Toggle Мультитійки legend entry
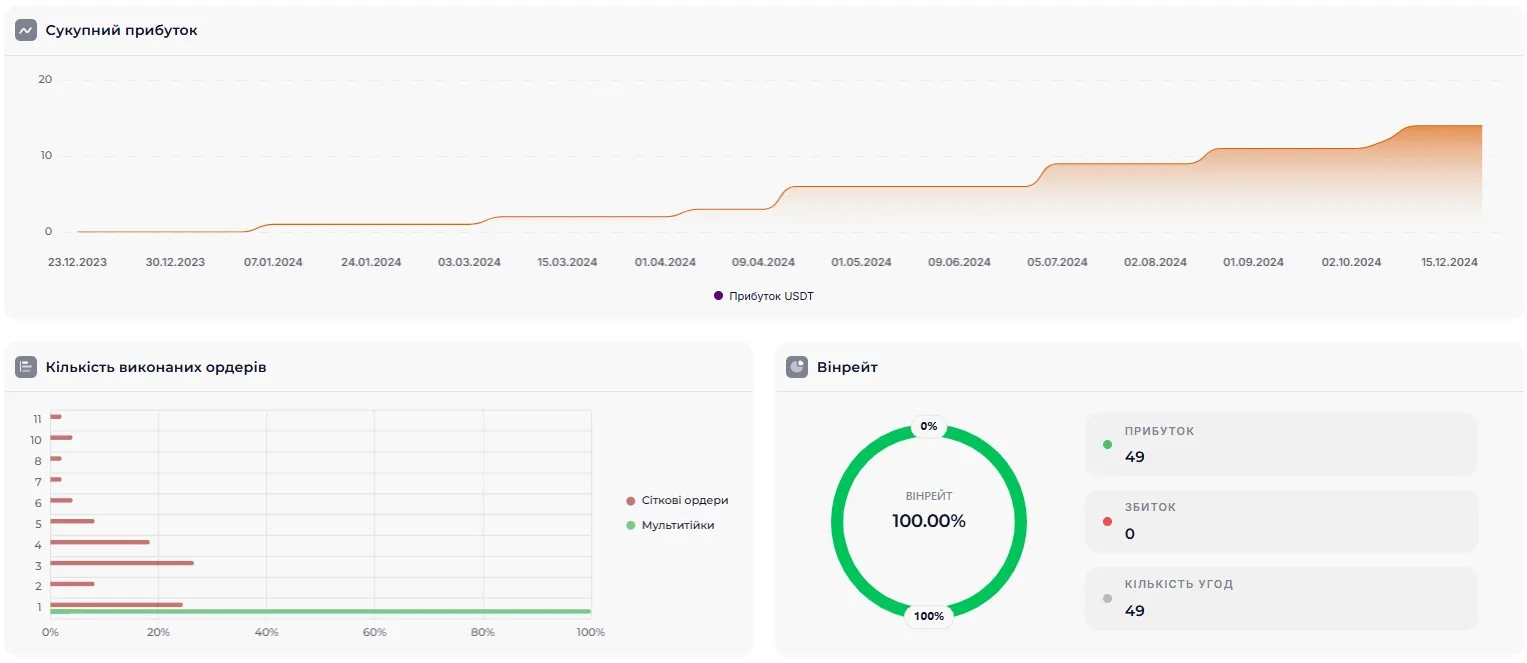The height and width of the screenshot is (663, 1527). click(677, 525)
